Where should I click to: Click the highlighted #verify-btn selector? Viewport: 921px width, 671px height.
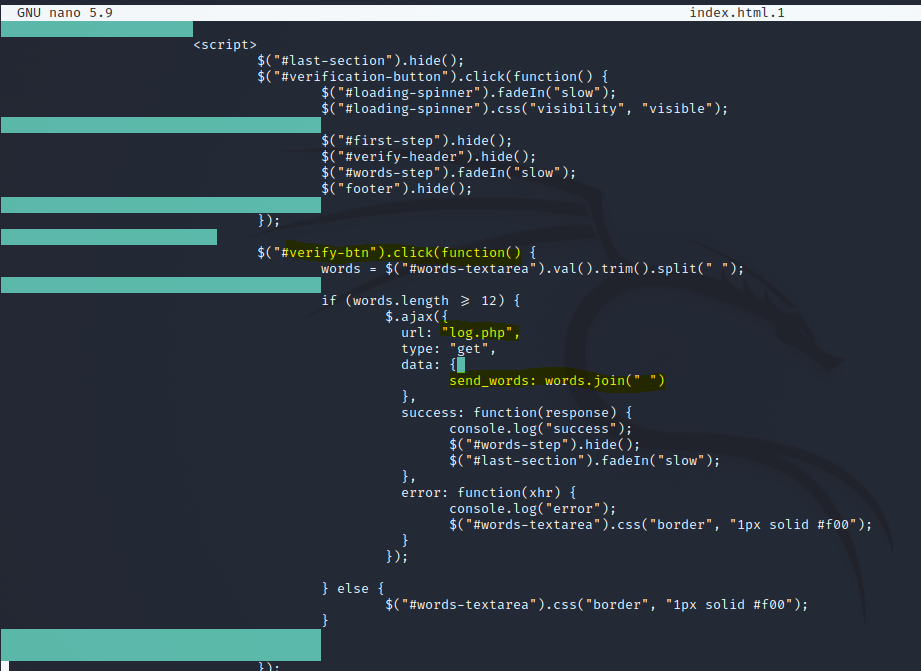coord(336,252)
